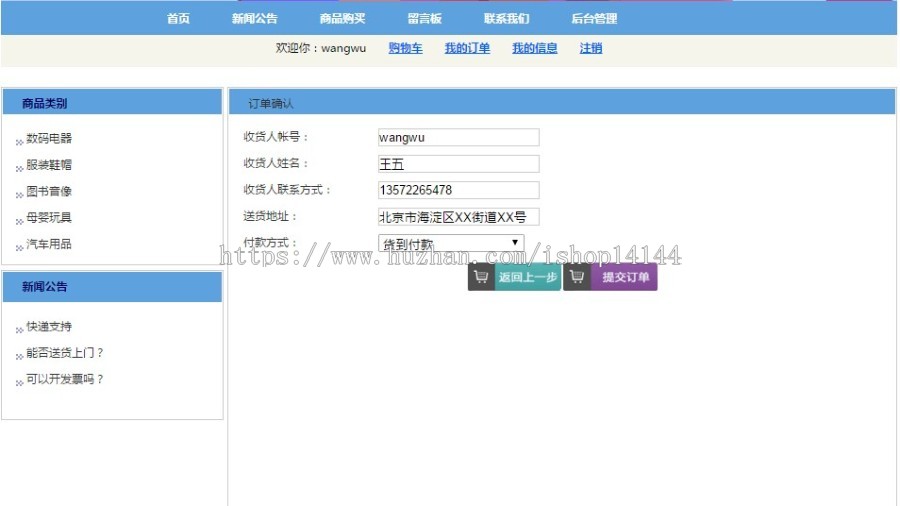This screenshot has width=900, height=506.
Task: Click the 收货人帐号 field with wangwu
Action: click(x=459, y=137)
